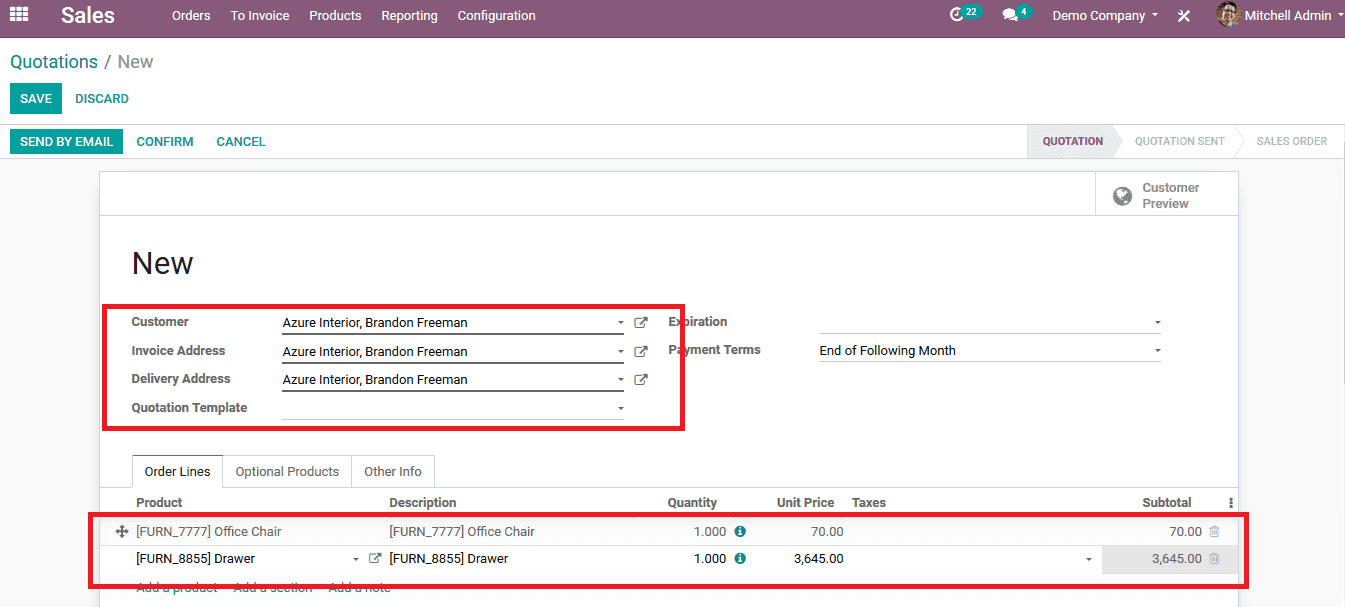Image resolution: width=1345 pixels, height=607 pixels.
Task: Open the Expiration date dropdown
Action: 1158,323
